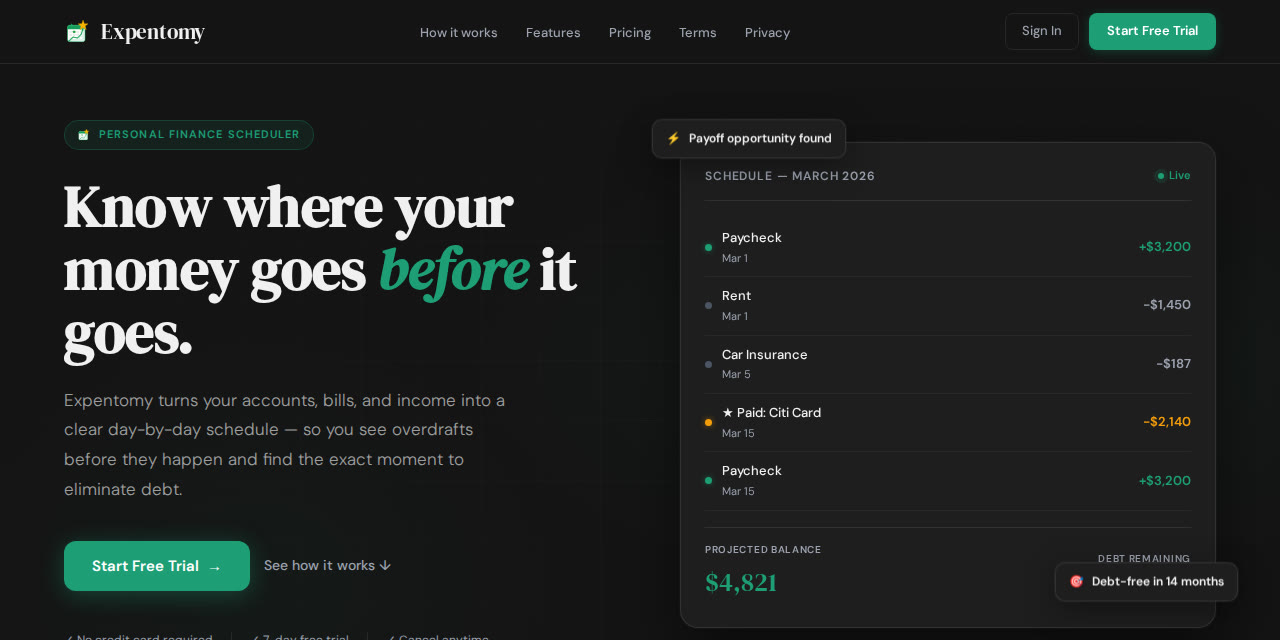Click the green dot beside Paycheck Mar 1
This screenshot has width=1280, height=640.
(x=708, y=247)
